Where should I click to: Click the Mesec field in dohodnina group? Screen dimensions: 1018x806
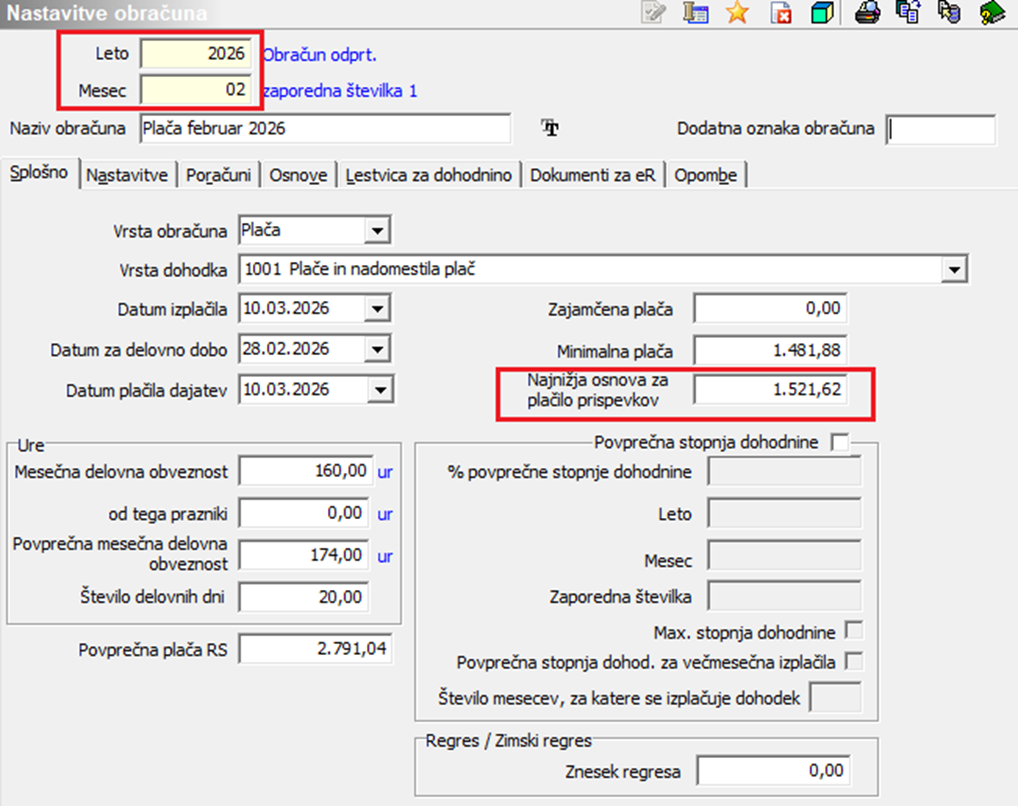pyautogui.click(x=784, y=555)
